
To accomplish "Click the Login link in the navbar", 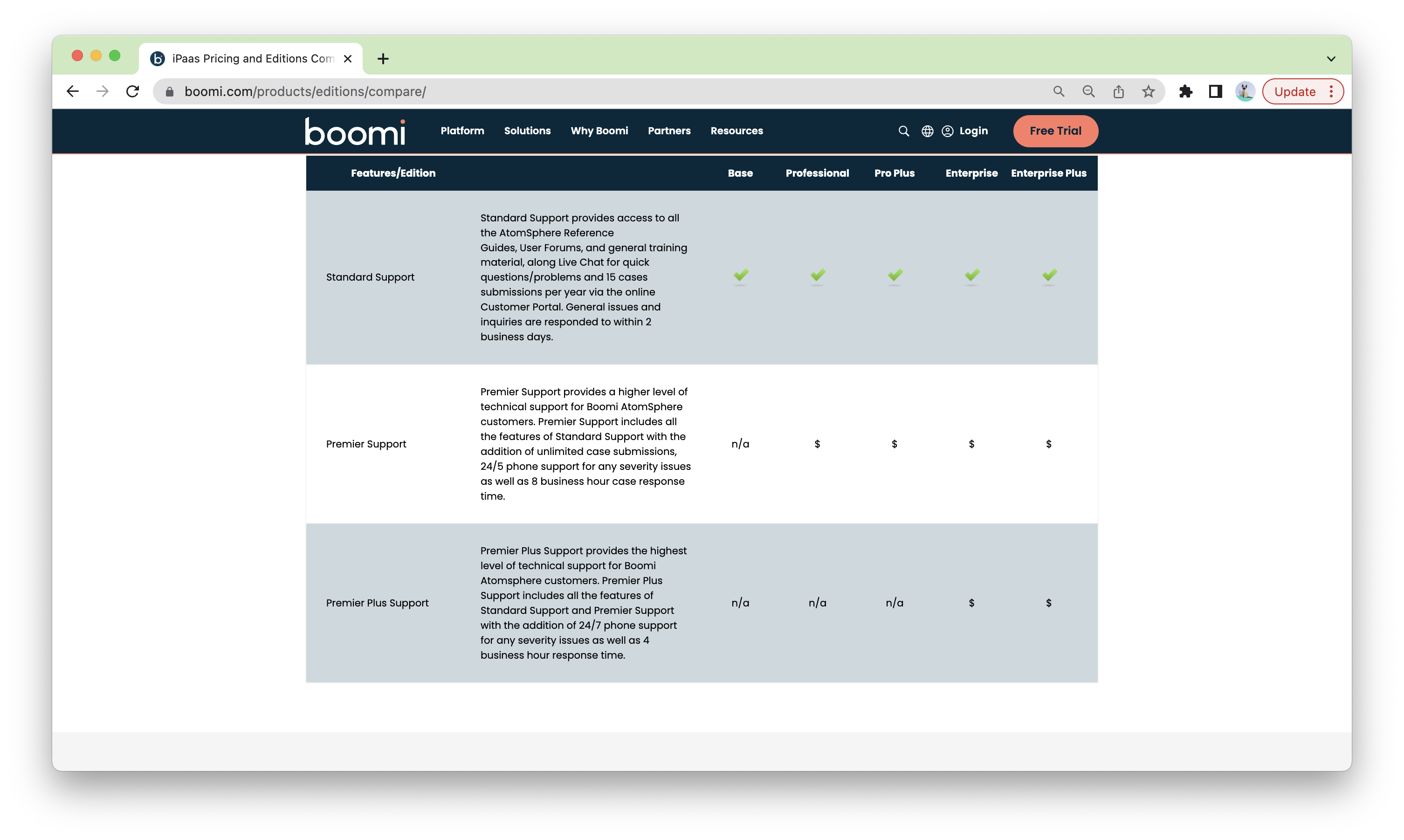I will pos(973,131).
